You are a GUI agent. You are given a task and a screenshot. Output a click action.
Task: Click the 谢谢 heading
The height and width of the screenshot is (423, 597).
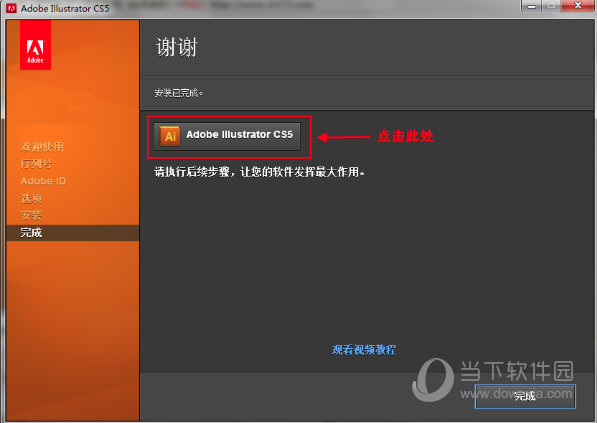177,48
